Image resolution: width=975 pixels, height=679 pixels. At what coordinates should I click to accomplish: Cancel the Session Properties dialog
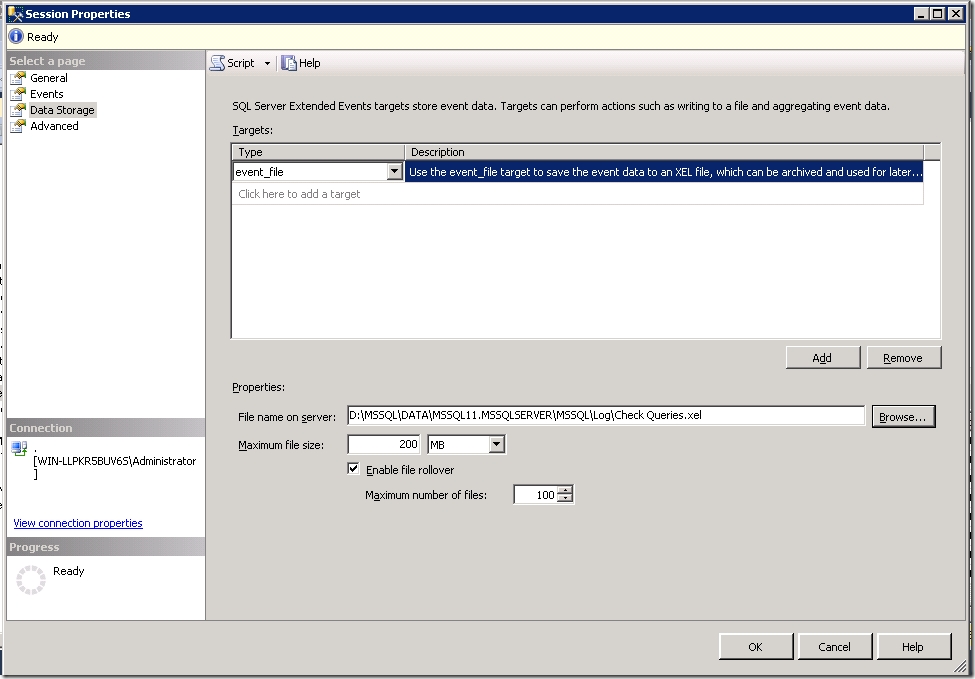pos(834,647)
